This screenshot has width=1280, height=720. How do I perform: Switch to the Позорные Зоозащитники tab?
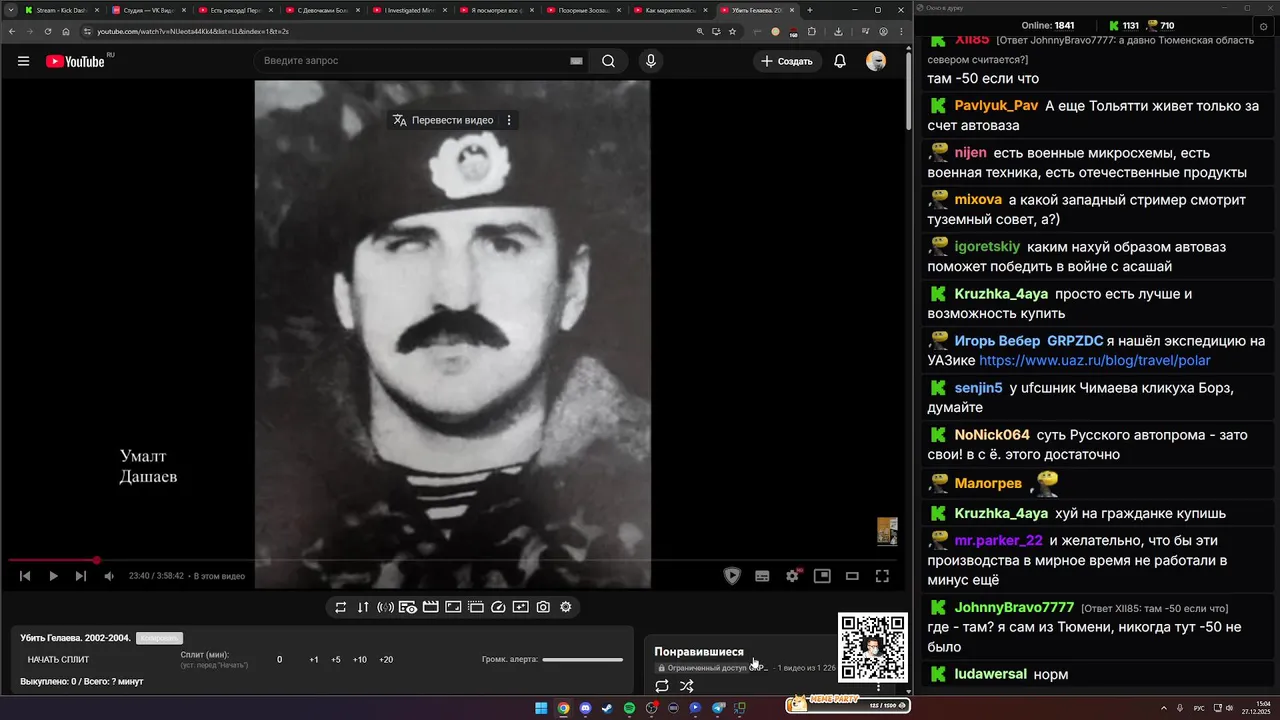tap(583, 10)
